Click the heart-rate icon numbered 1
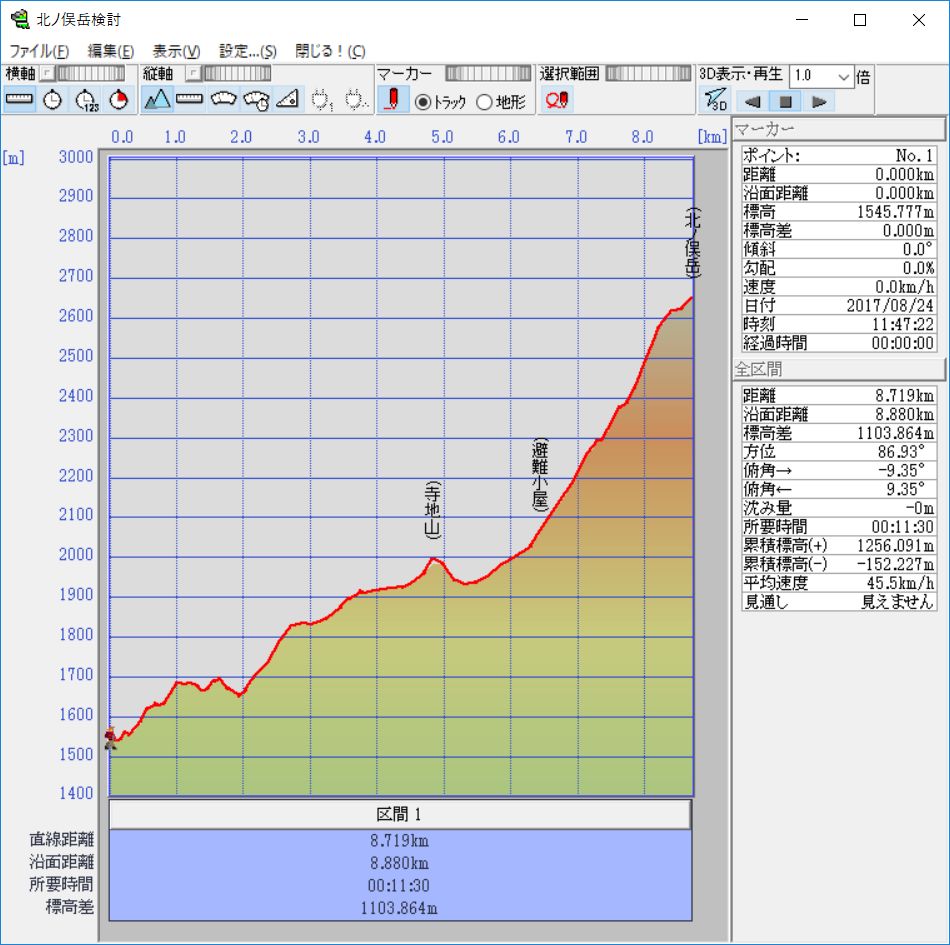The image size is (950, 945). (322, 99)
